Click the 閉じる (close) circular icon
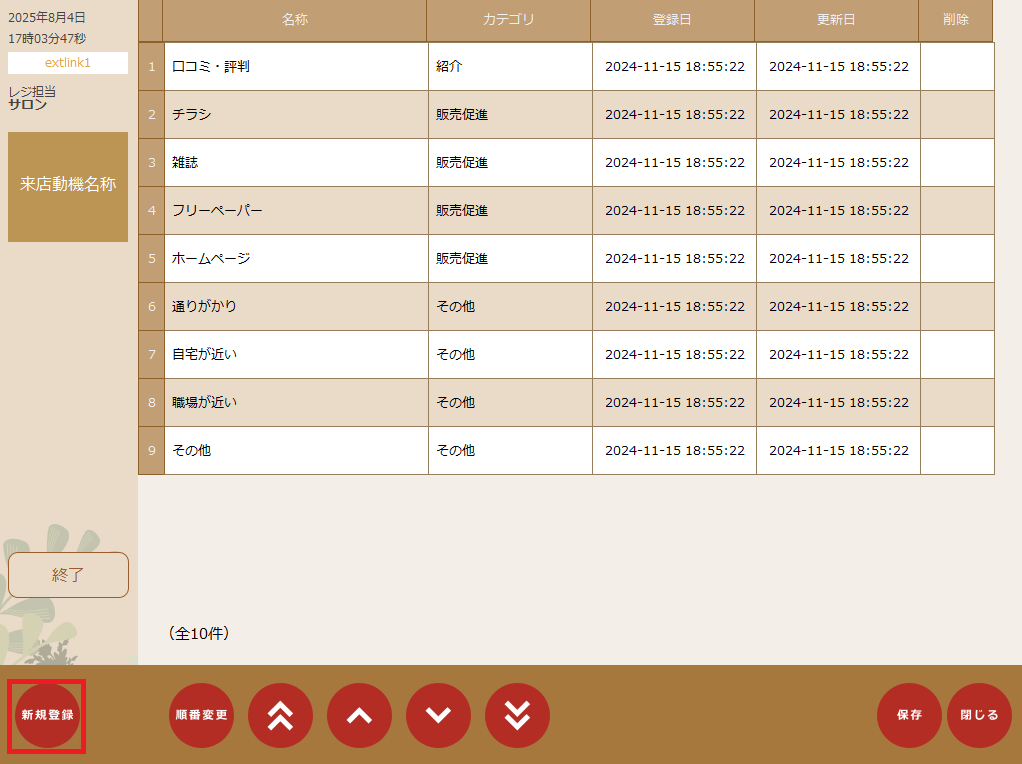 point(978,716)
